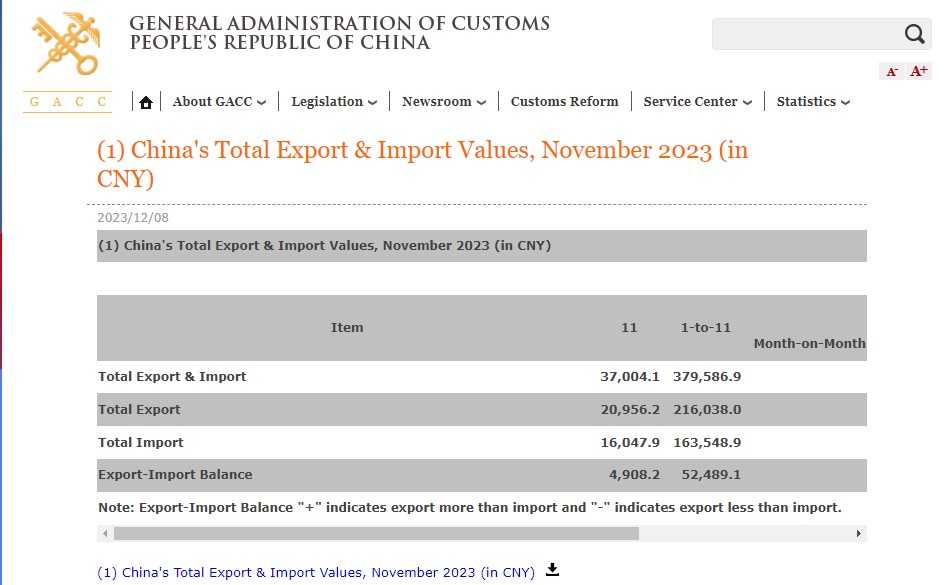Click the GACC customs emblem logo

(67, 44)
